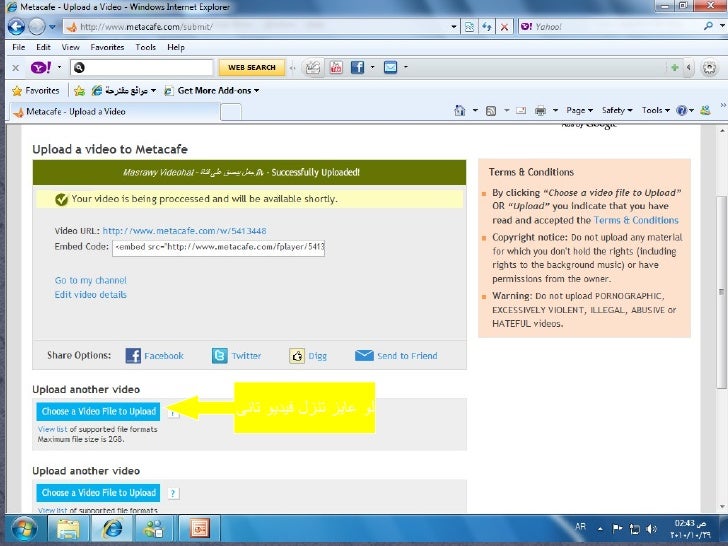Image resolution: width=728 pixels, height=546 pixels.
Task: Open the Home icon in command bar
Action: pos(460,110)
